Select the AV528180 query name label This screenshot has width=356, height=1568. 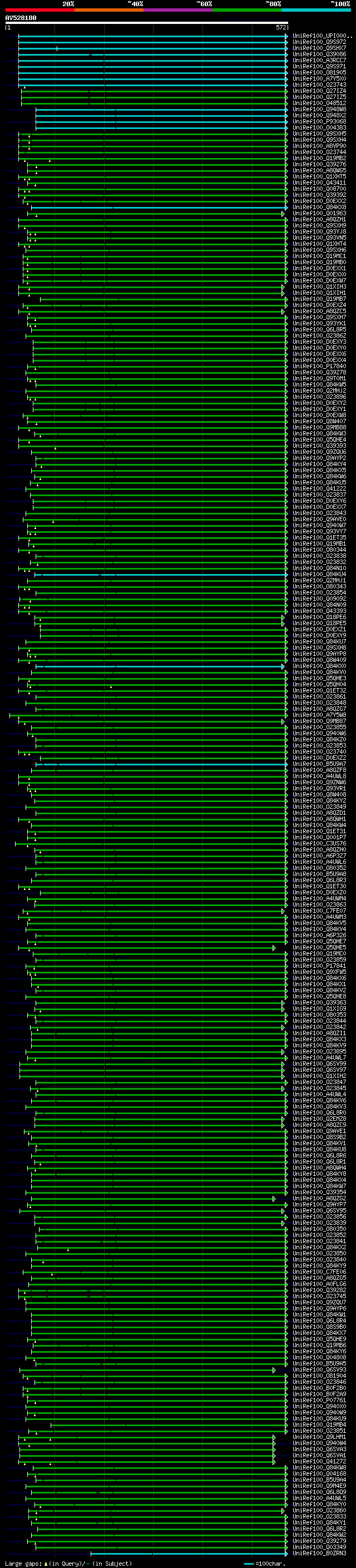[x=21, y=18]
